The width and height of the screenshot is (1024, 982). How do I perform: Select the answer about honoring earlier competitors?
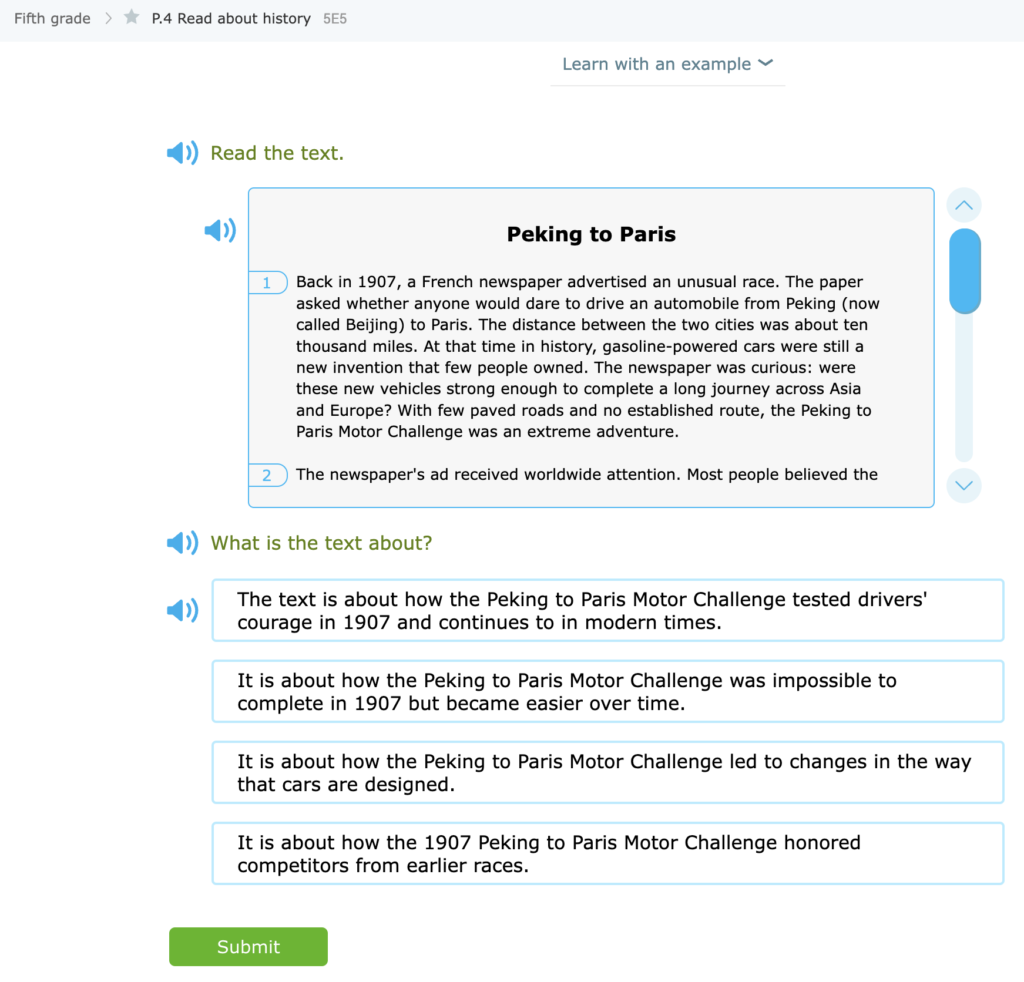pyautogui.click(x=606, y=853)
